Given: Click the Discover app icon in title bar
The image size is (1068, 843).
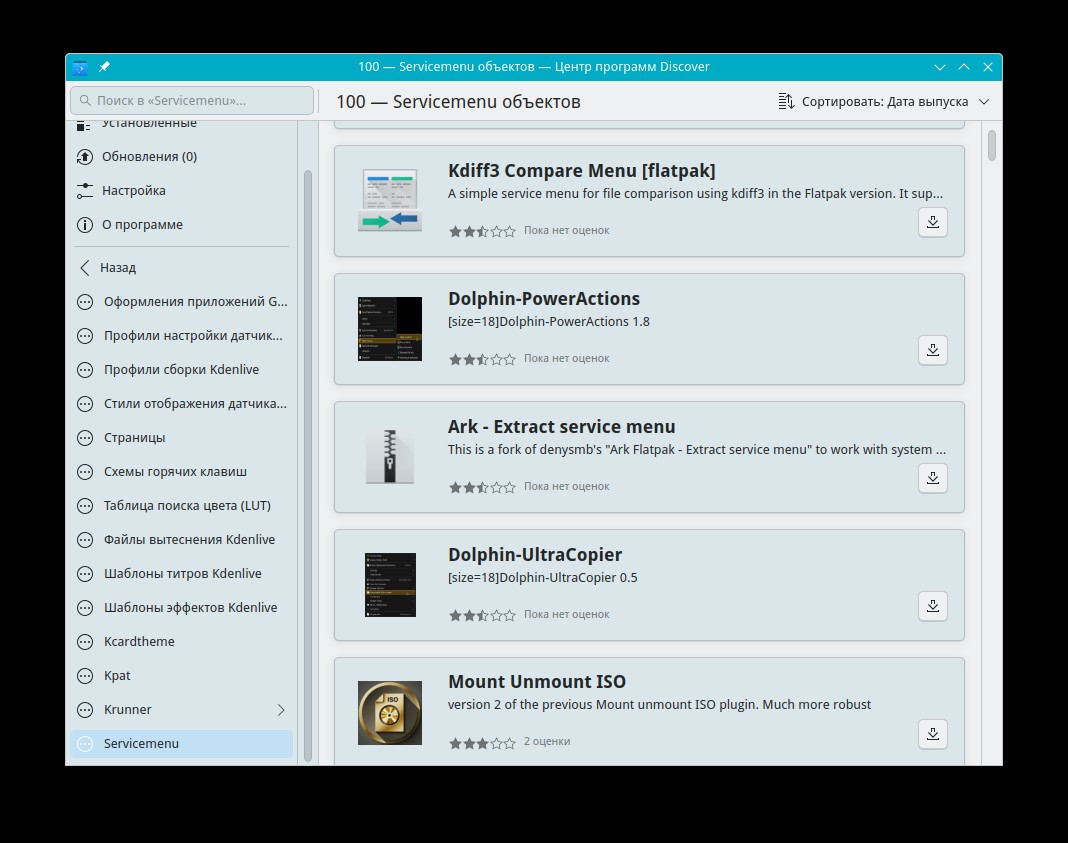Looking at the screenshot, I should coord(80,67).
